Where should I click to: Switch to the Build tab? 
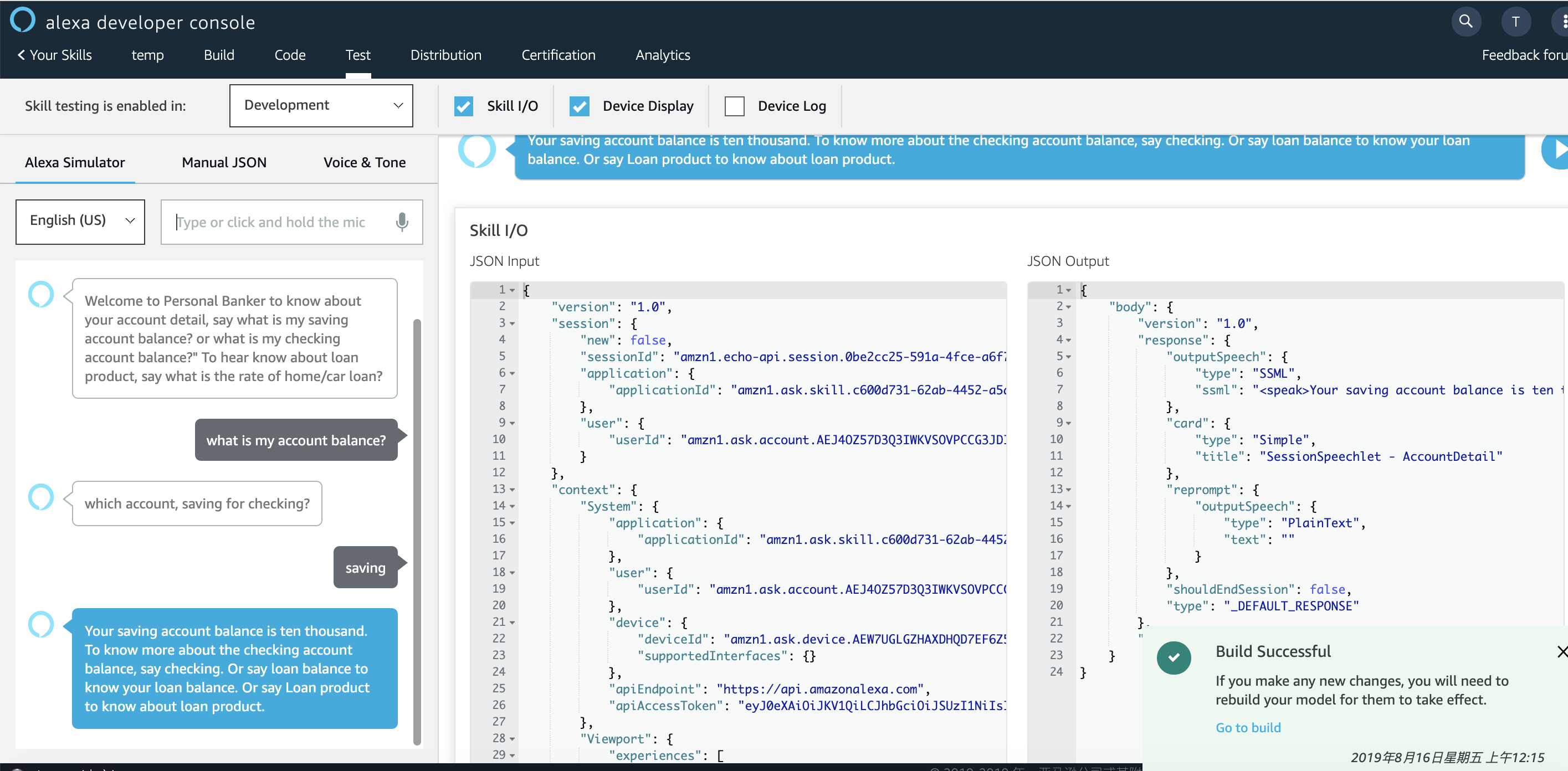219,55
